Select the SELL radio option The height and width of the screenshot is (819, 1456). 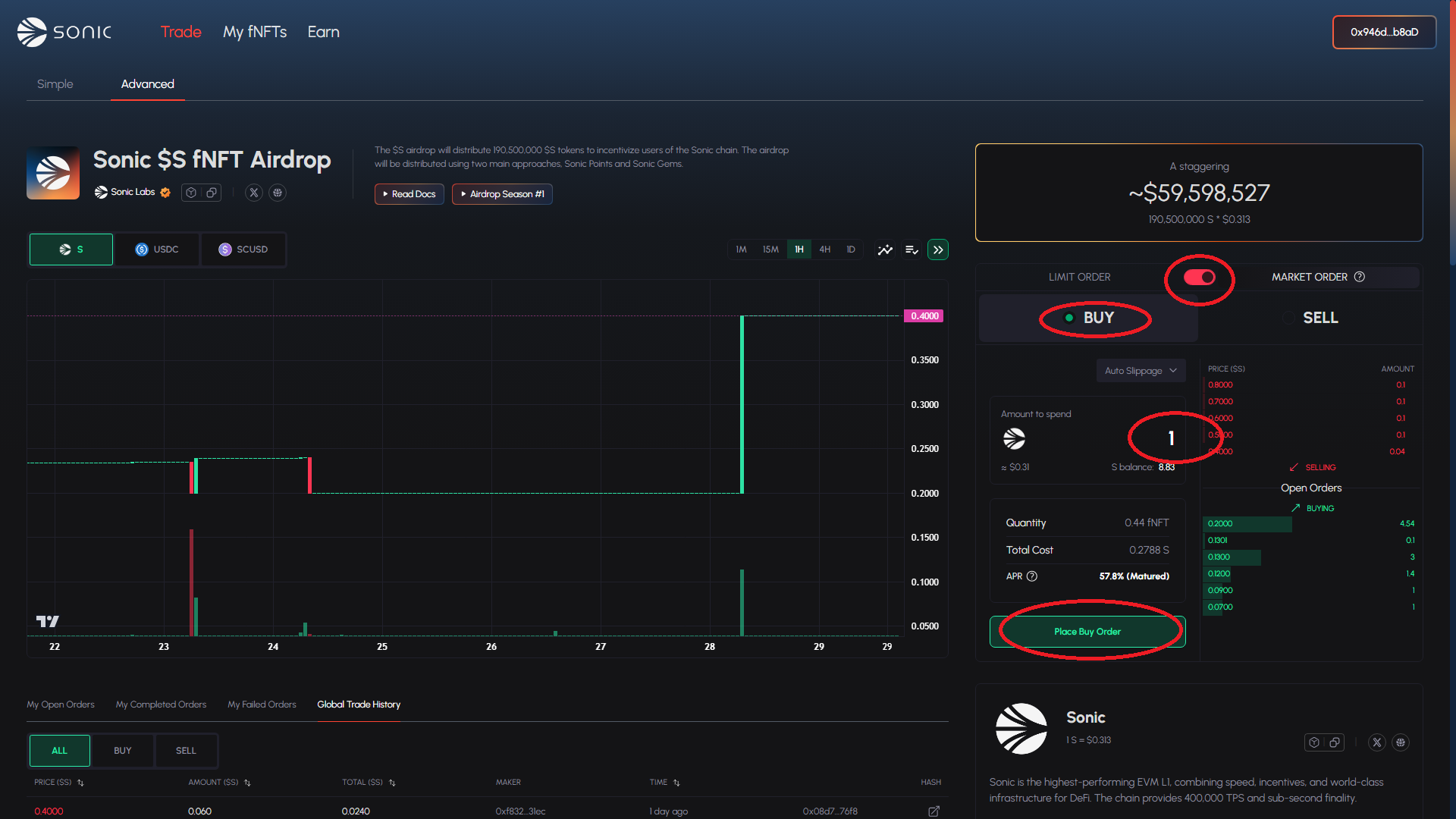(1288, 318)
